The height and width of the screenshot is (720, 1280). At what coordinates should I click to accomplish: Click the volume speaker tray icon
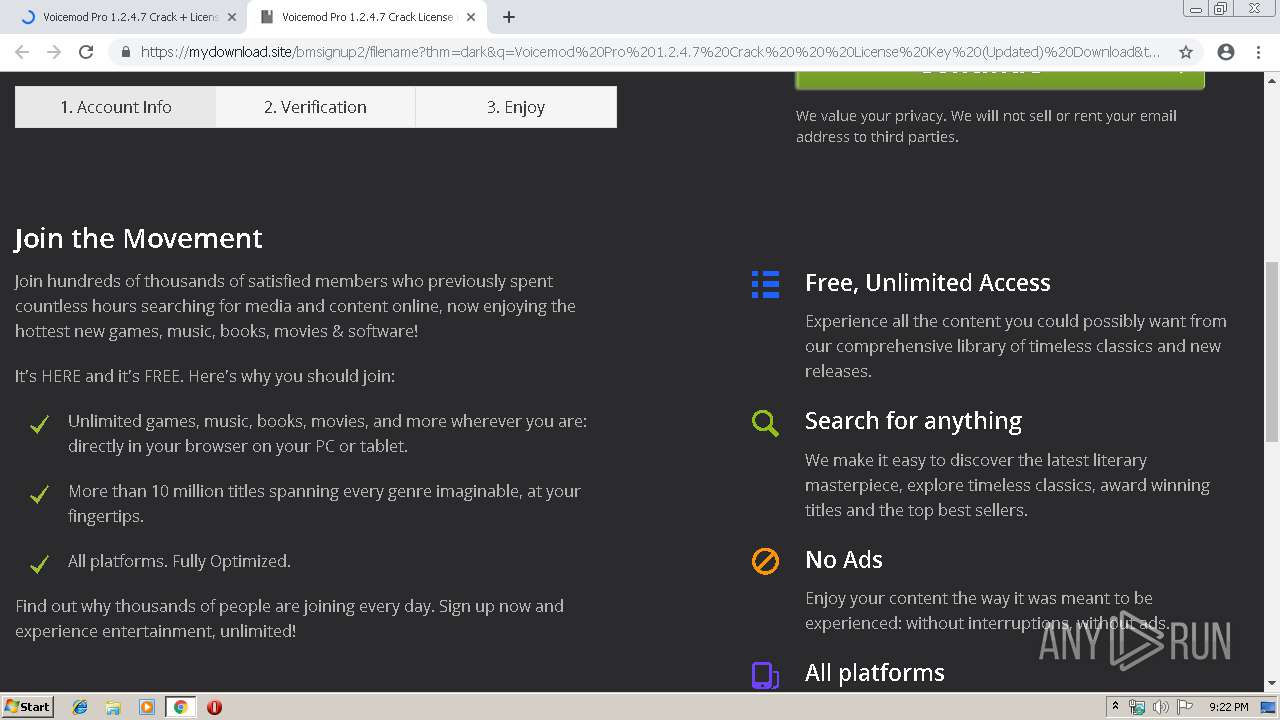click(1161, 707)
